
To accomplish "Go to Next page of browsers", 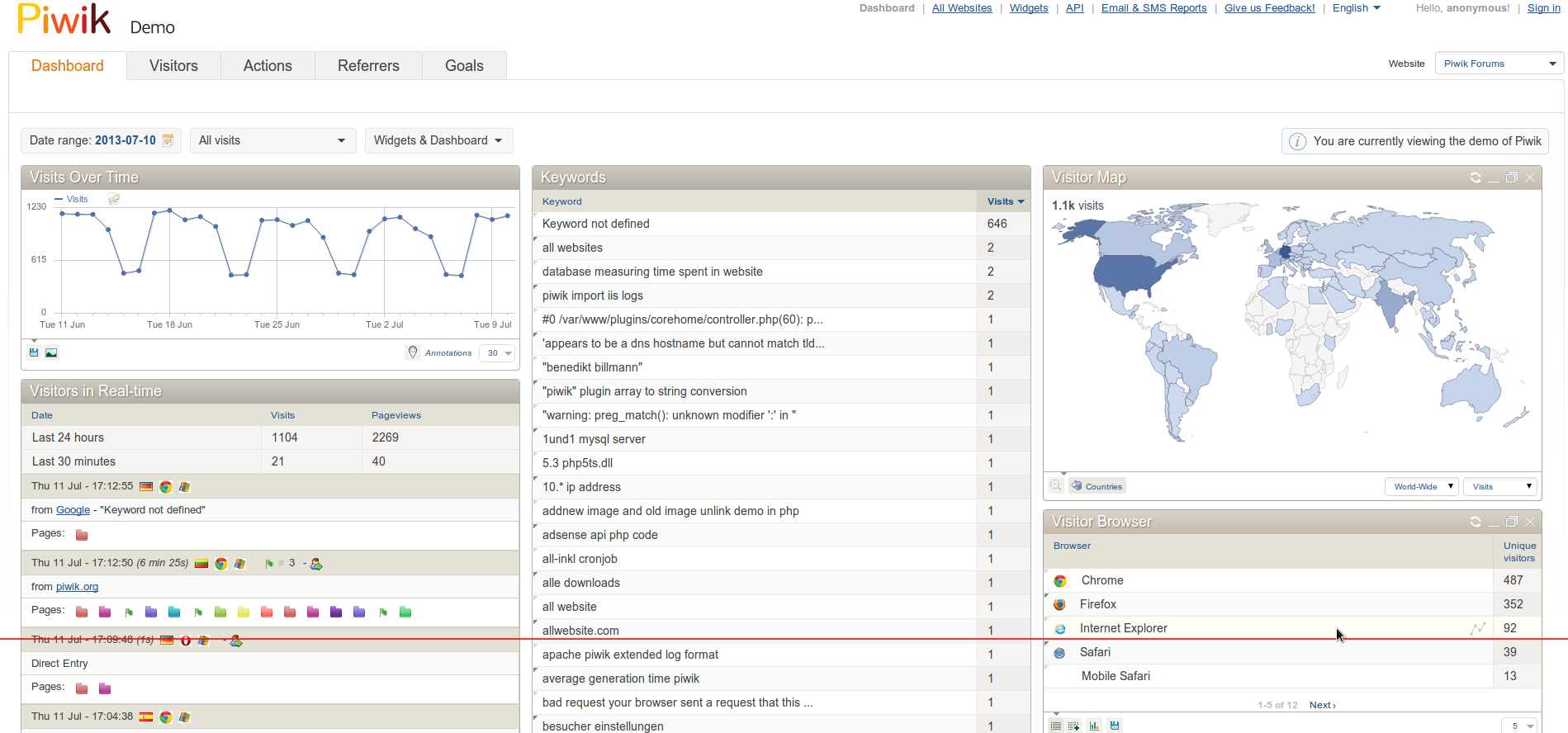I will tap(1322, 705).
